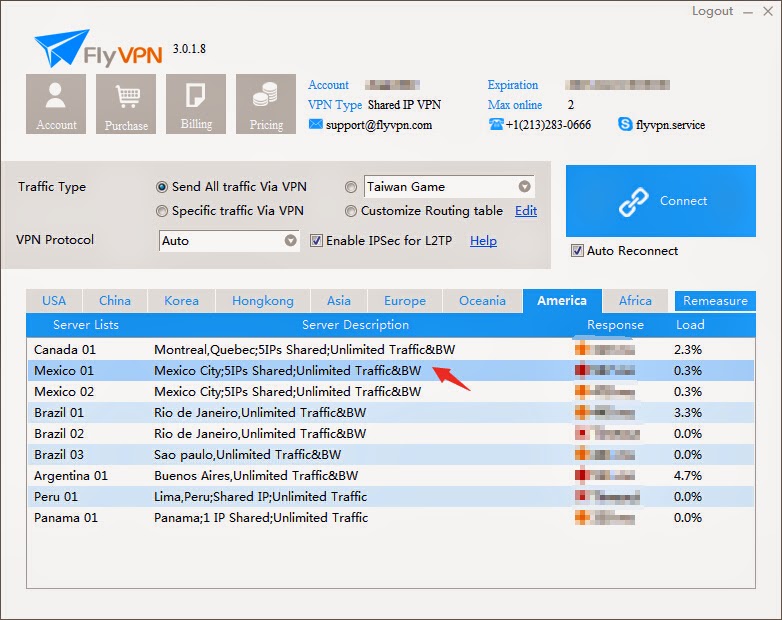Switch to the China server tab
This screenshot has width=782, height=620.
(115, 301)
